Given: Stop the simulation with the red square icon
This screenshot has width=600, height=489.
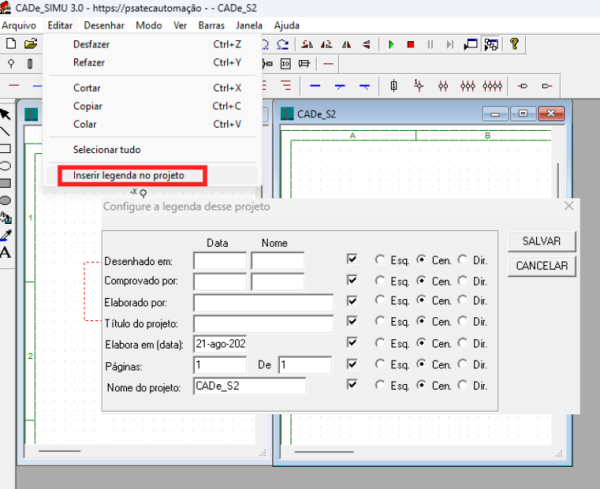Looking at the screenshot, I should [x=411, y=45].
